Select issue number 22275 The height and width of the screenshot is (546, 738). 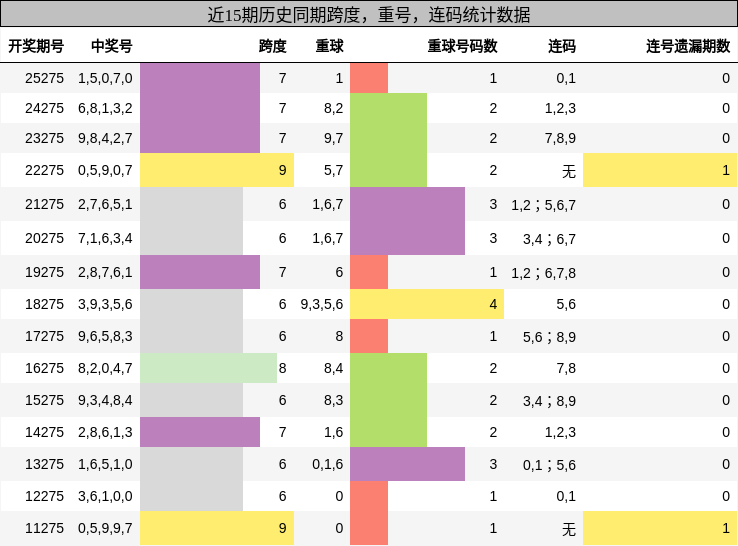(44, 170)
